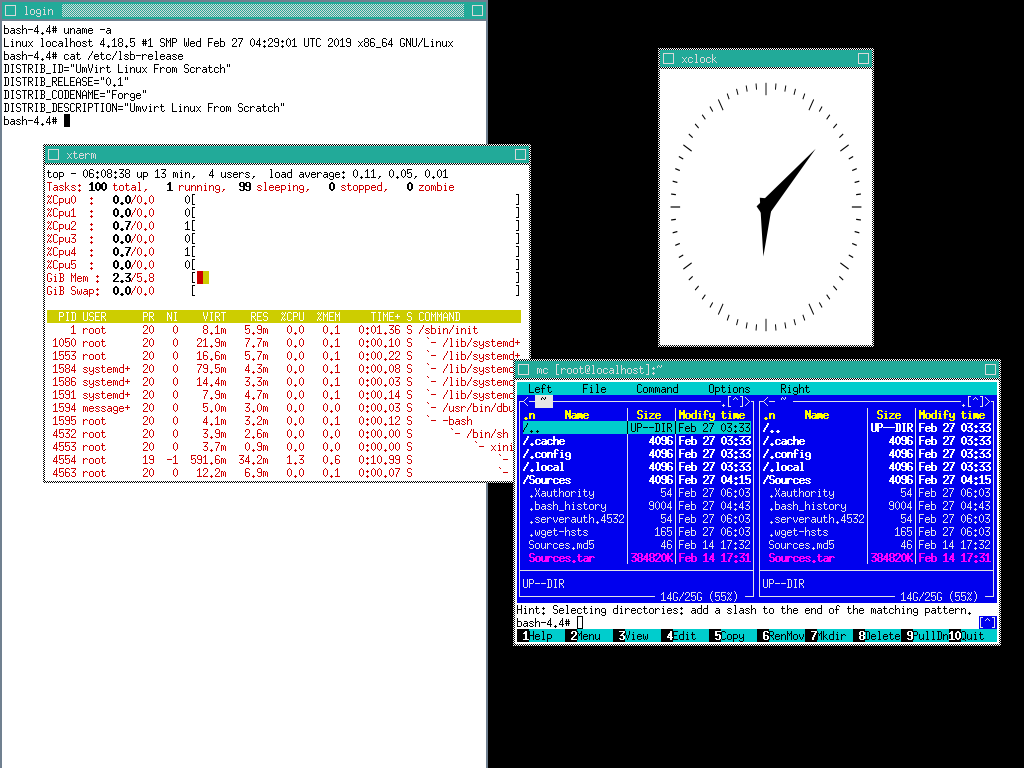Open the Options menu in Midnight Commander
Screen dimensions: 1024x768
729,389
